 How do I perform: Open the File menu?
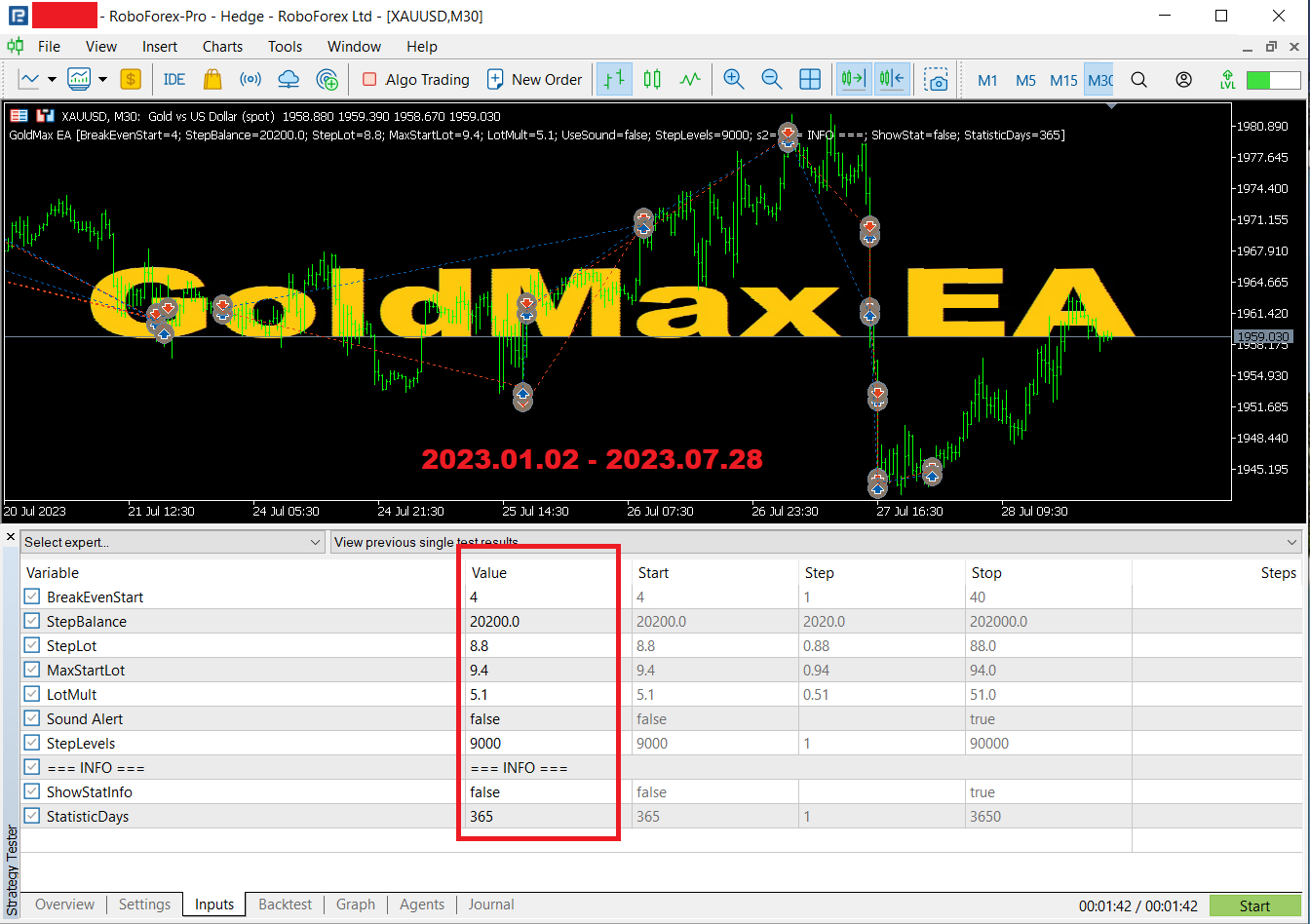[x=49, y=46]
